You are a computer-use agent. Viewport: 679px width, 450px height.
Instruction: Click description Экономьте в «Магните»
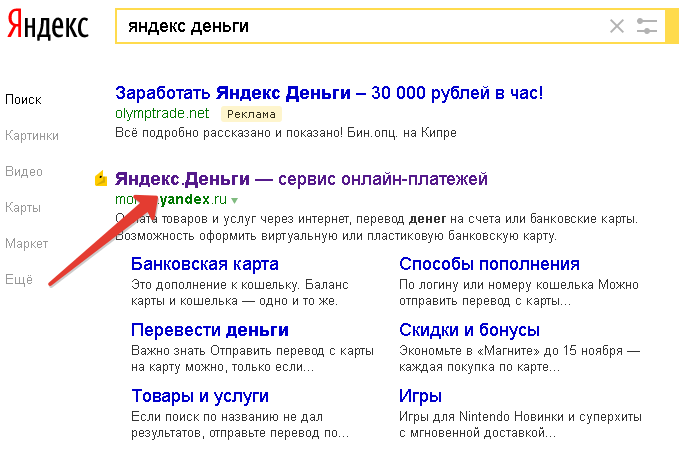point(520,359)
